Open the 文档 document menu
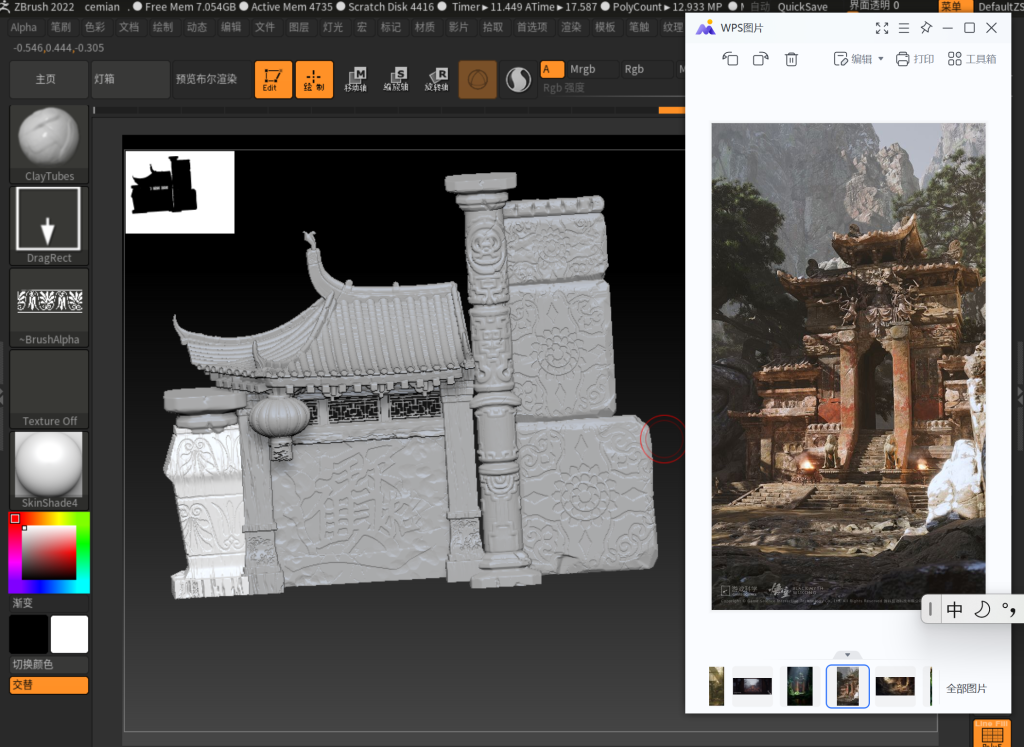This screenshot has height=747, width=1024. 129,27
